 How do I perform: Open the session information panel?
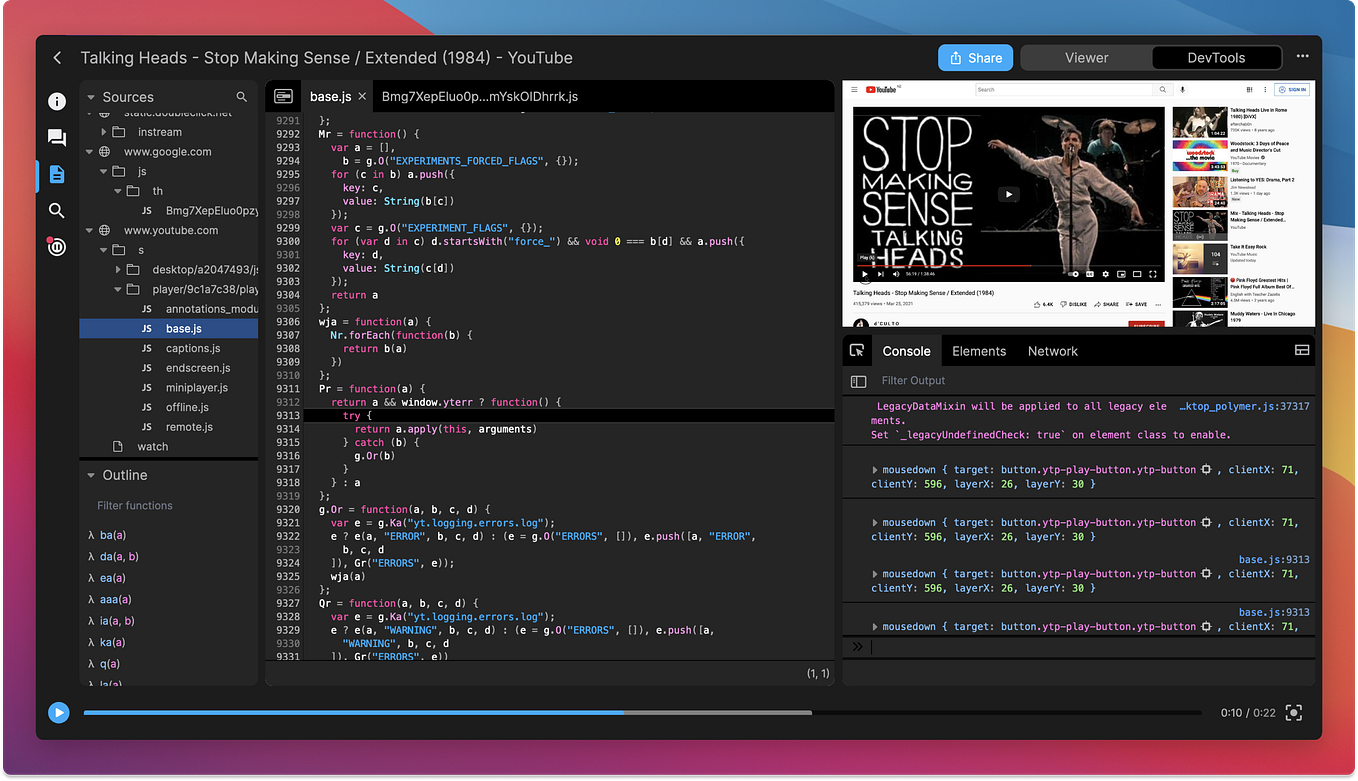pyautogui.click(x=57, y=101)
